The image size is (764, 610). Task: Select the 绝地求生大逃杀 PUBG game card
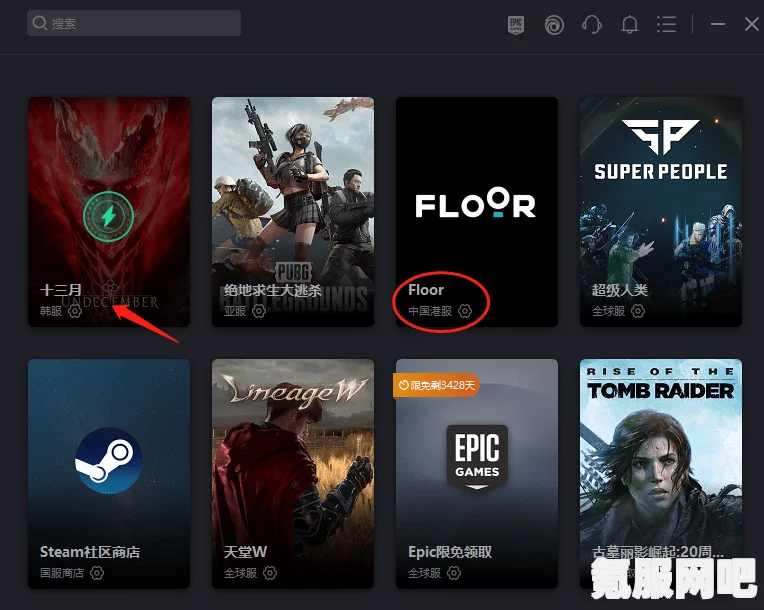click(293, 211)
